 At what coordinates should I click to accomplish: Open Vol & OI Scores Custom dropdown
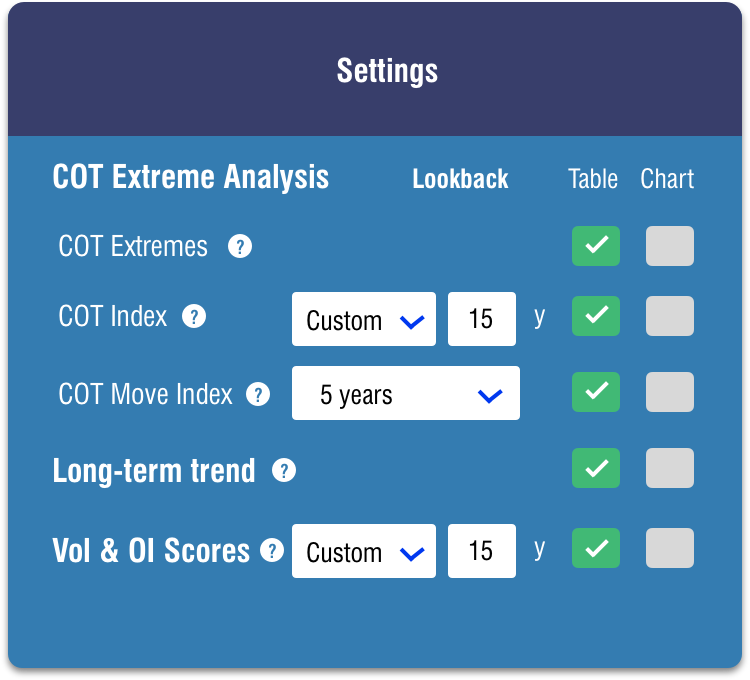pos(364,551)
